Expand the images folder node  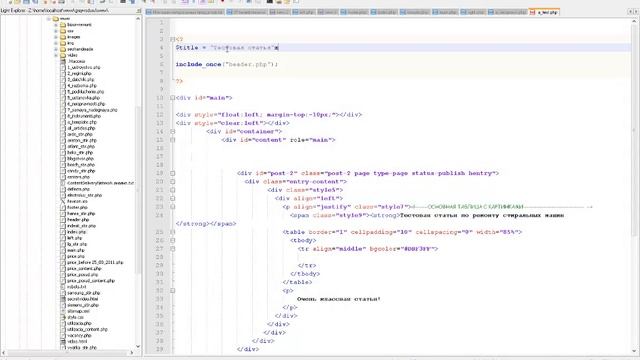pos(56,37)
